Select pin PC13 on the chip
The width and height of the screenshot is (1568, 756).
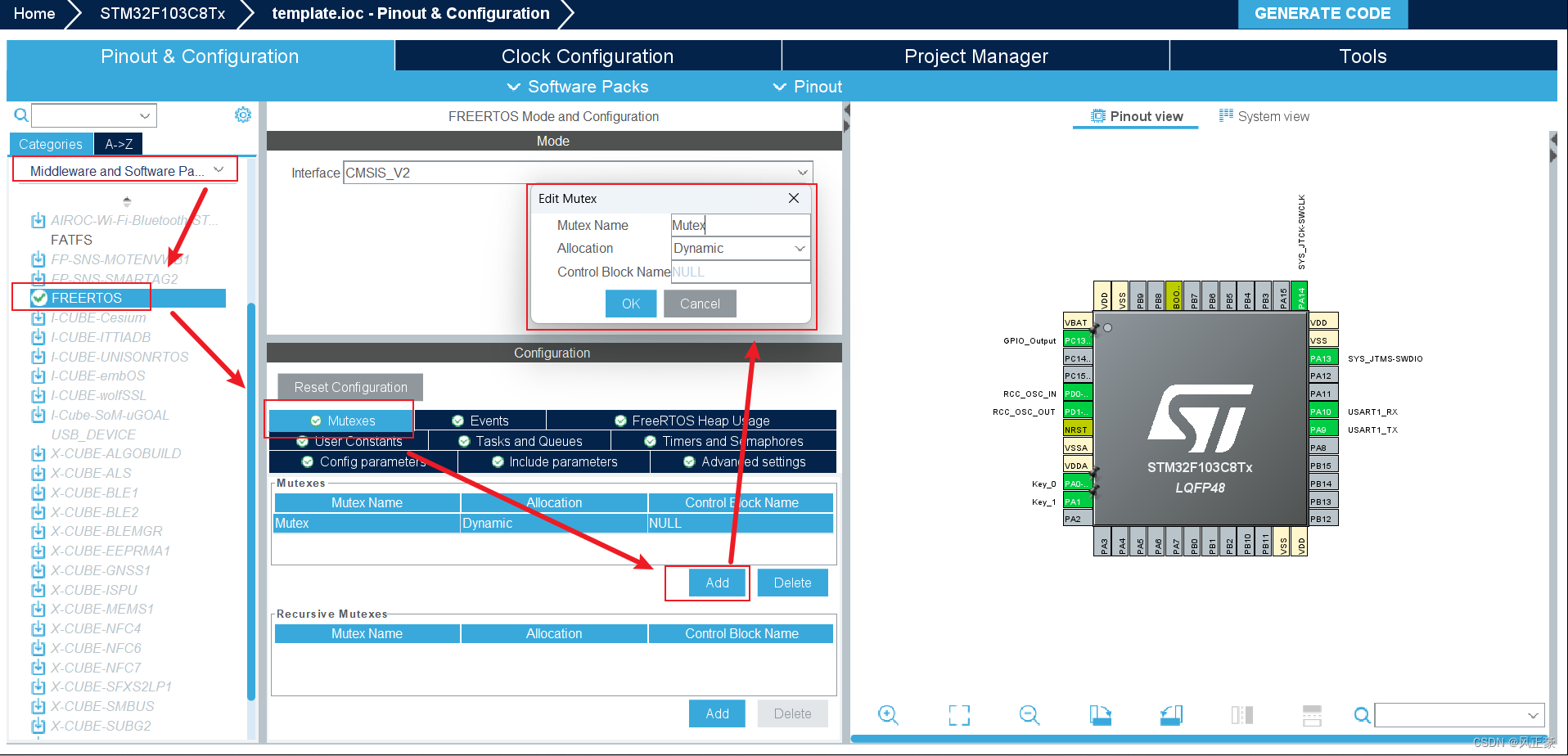tap(1077, 340)
